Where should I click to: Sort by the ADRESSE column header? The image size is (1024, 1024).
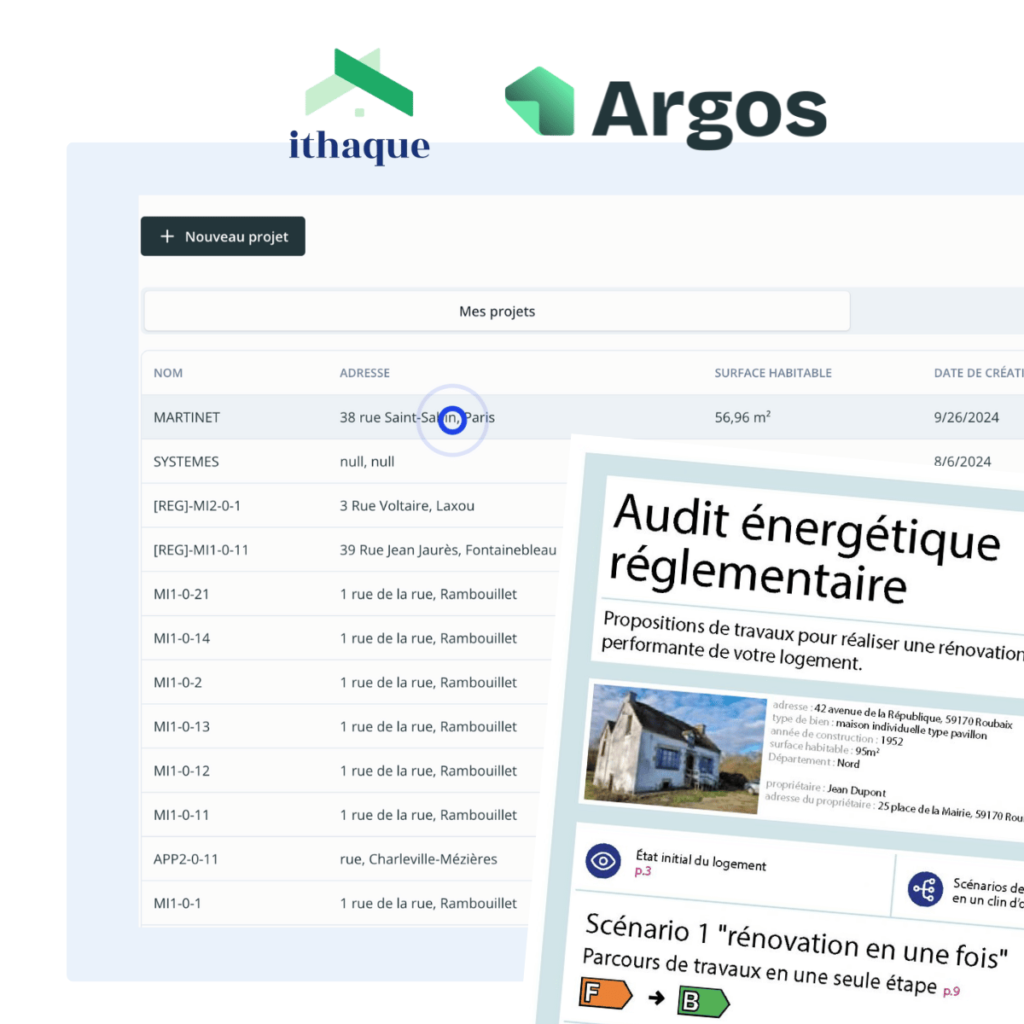coord(364,373)
